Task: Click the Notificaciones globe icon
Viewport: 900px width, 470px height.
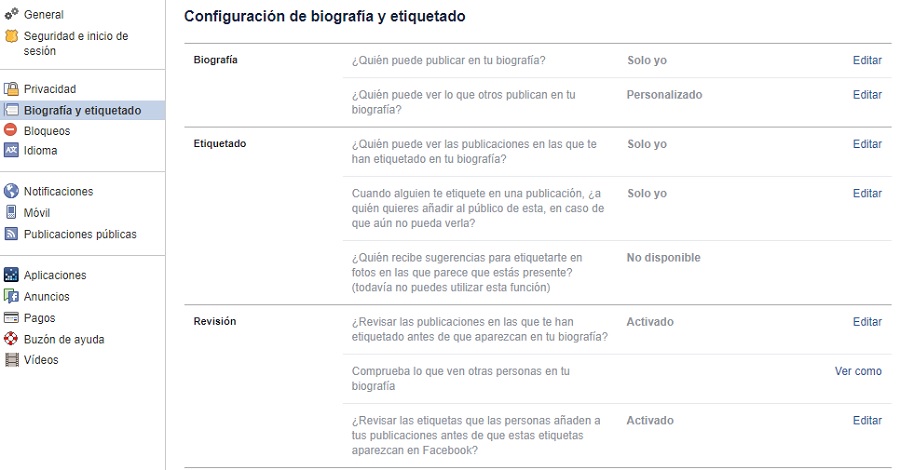Action: pyautogui.click(x=11, y=191)
